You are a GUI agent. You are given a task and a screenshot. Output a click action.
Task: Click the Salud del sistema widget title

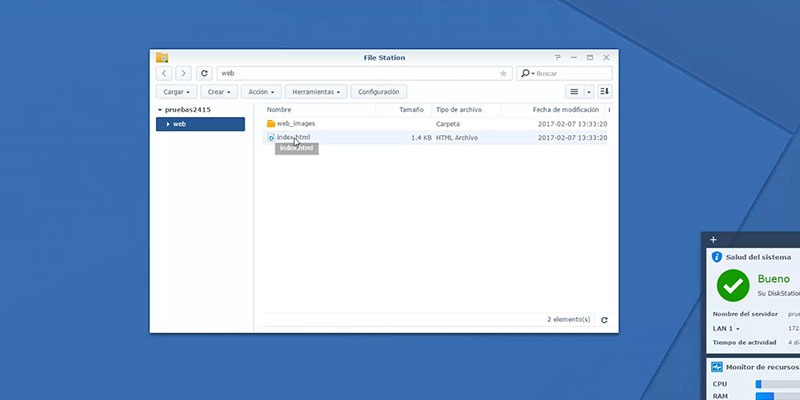pyautogui.click(x=758, y=257)
